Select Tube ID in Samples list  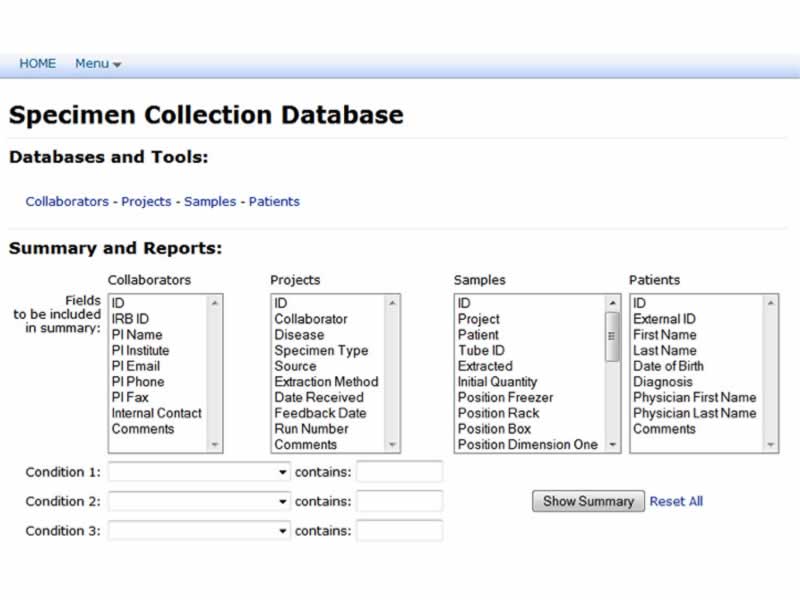click(481, 350)
